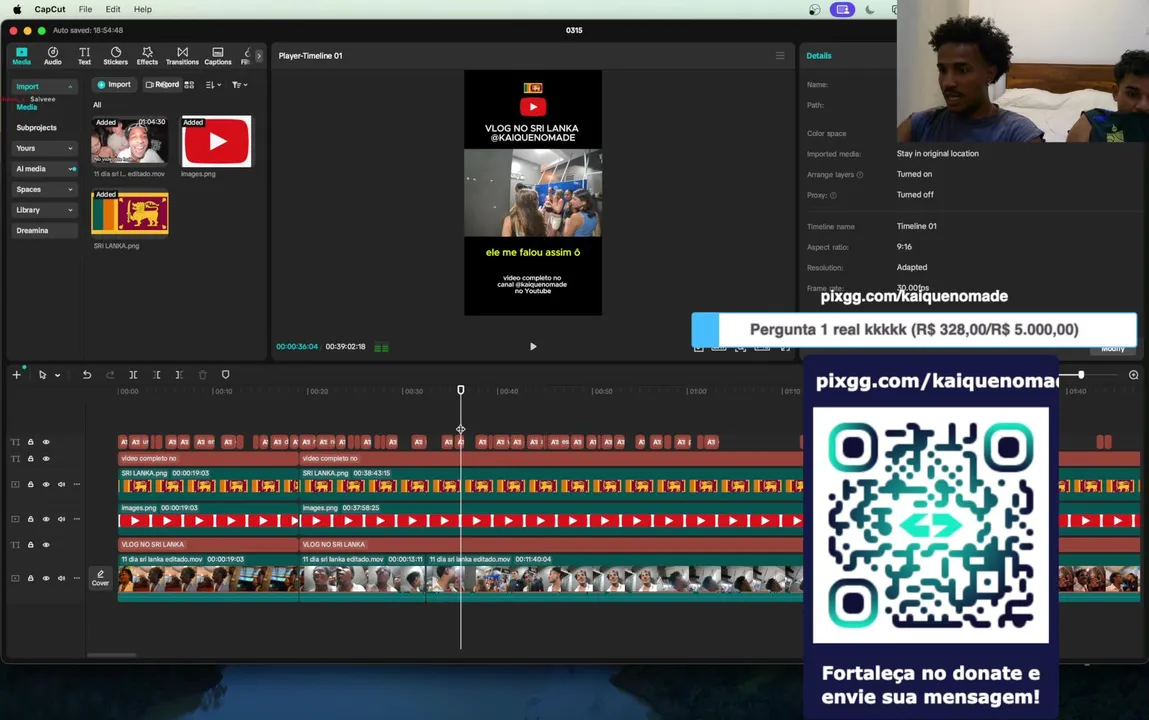Select the images.png YouTube logo thumbnail
Screen dimensions: 1149x720
216,141
